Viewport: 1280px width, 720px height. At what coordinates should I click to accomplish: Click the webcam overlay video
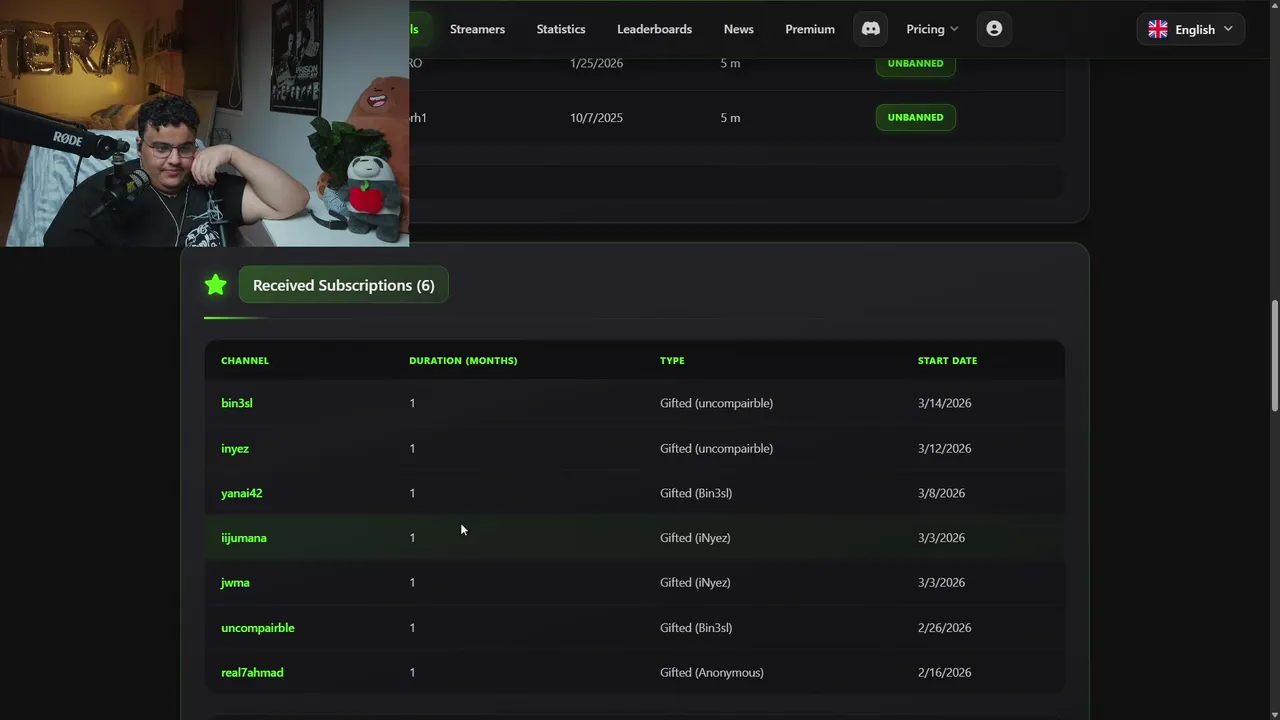click(204, 123)
